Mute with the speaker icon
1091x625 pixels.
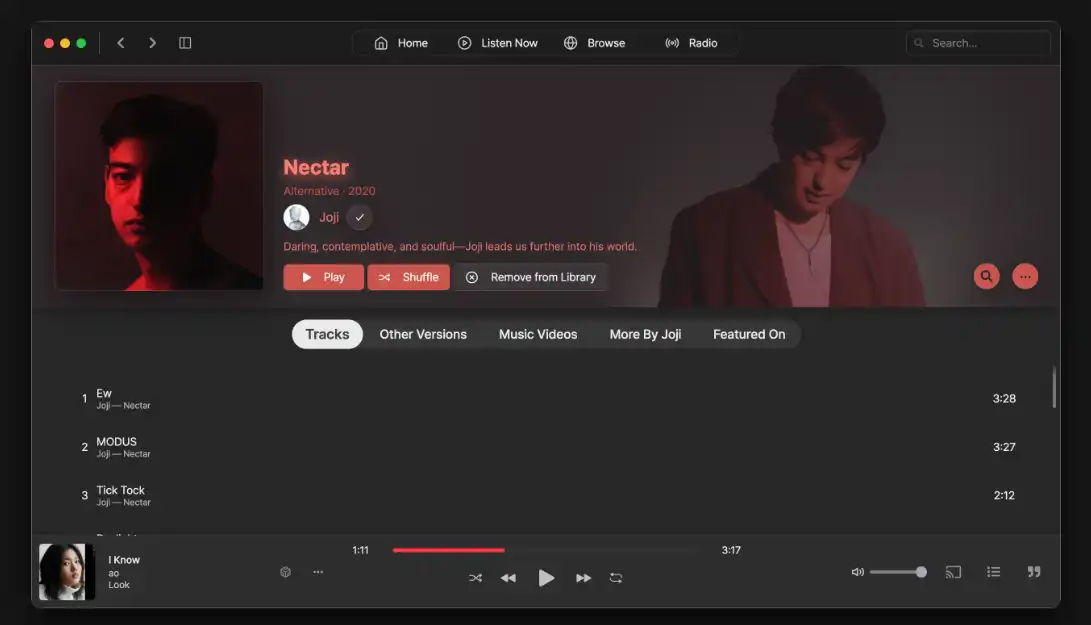pos(857,572)
